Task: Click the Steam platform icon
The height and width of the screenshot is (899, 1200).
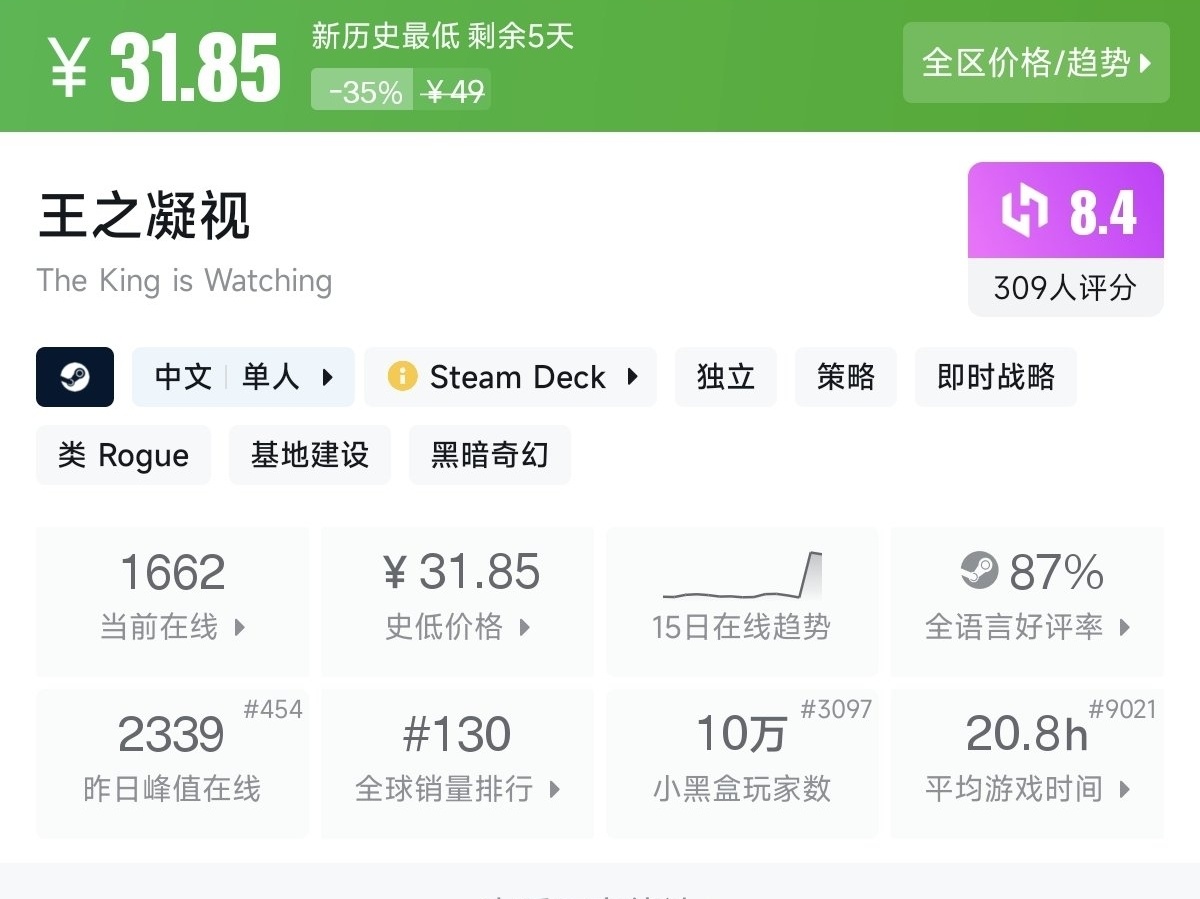Action: [x=75, y=377]
